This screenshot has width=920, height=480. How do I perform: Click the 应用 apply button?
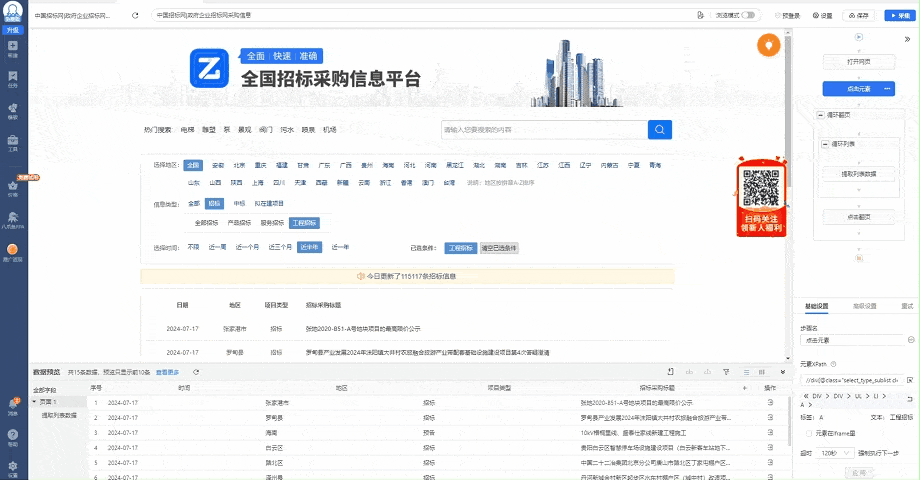coord(858,472)
